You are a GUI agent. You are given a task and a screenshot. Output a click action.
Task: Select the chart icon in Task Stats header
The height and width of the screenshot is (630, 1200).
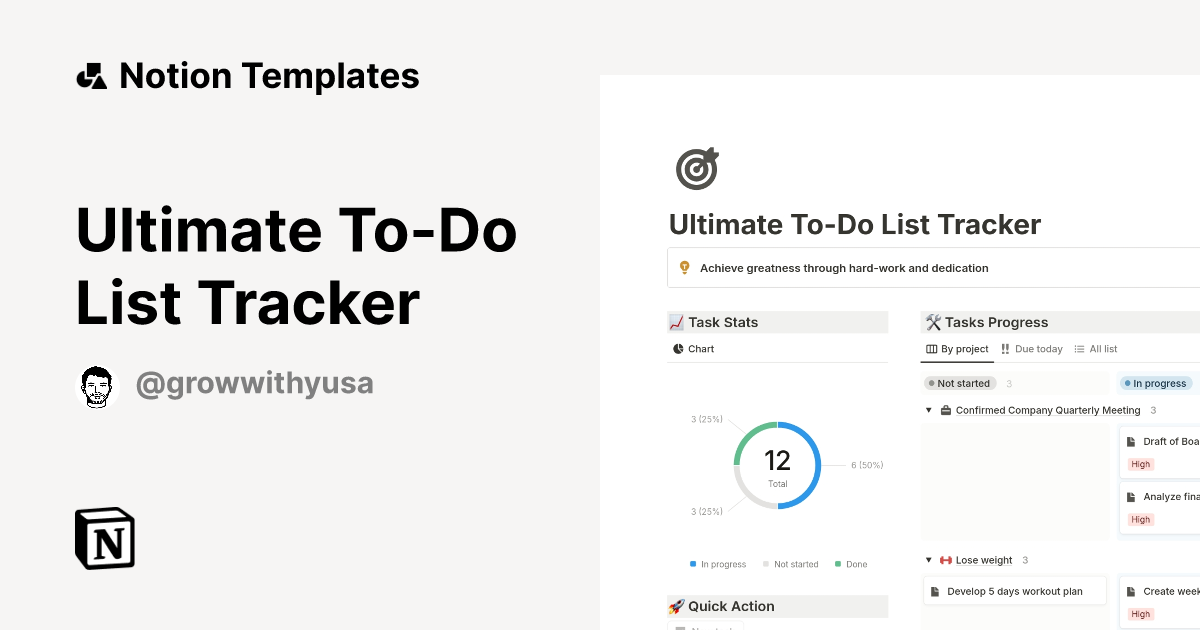(x=675, y=322)
